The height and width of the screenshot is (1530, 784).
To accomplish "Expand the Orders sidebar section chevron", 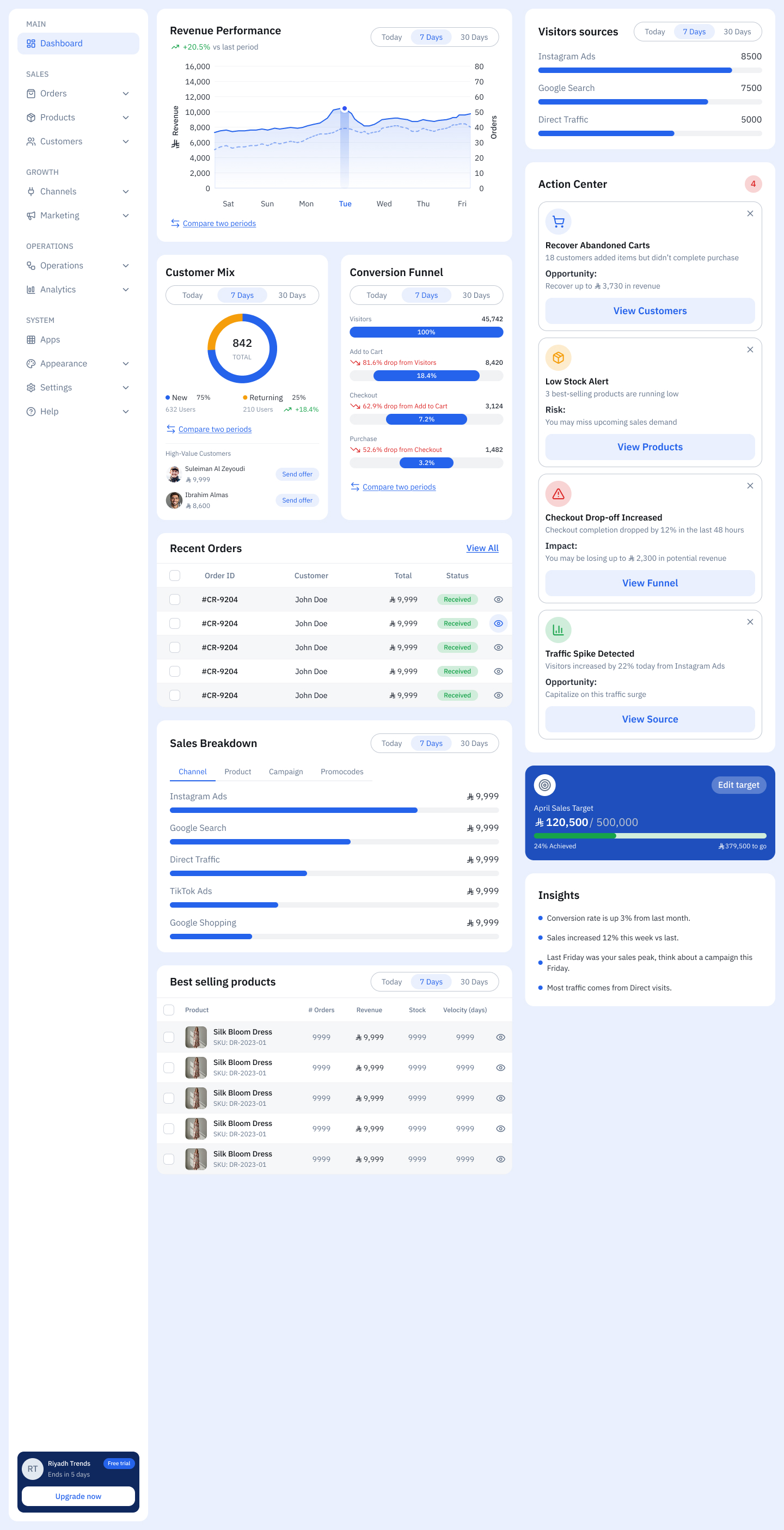I will pyautogui.click(x=126, y=93).
